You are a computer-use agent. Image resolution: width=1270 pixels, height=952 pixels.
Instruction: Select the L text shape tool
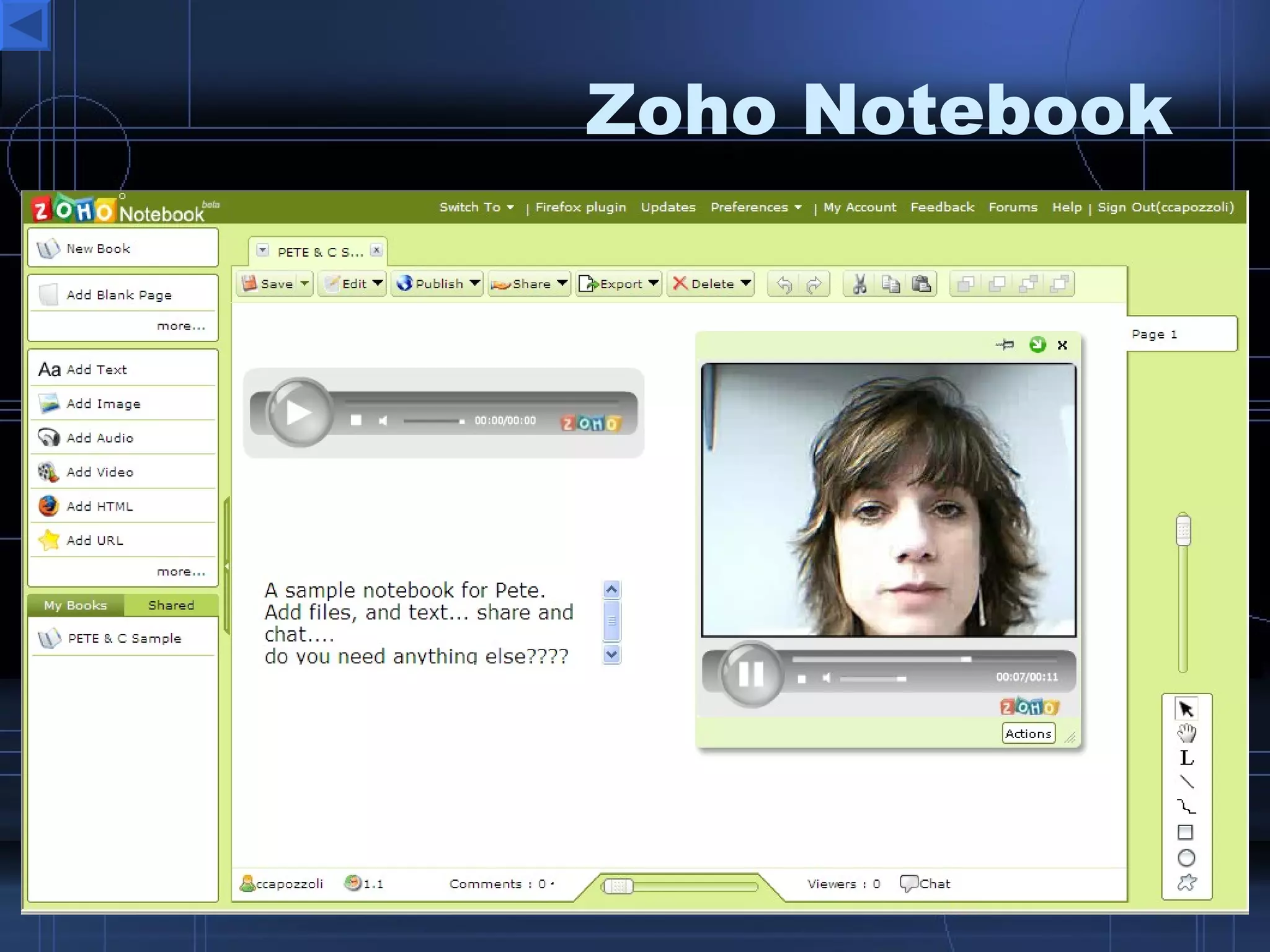[x=1186, y=757]
